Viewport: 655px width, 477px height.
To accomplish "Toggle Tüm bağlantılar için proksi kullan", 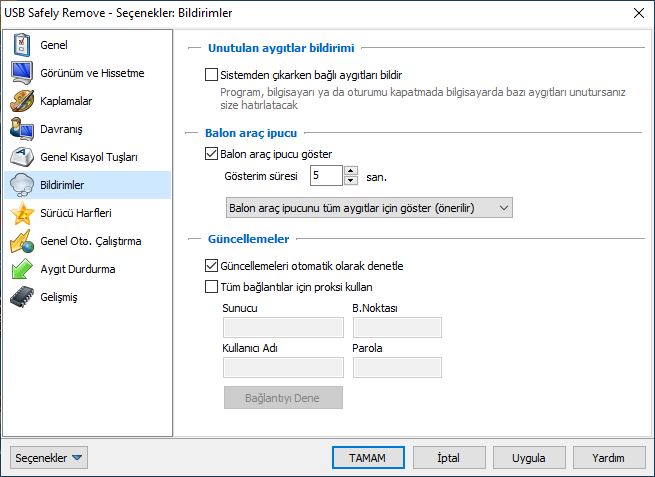I will tap(211, 287).
